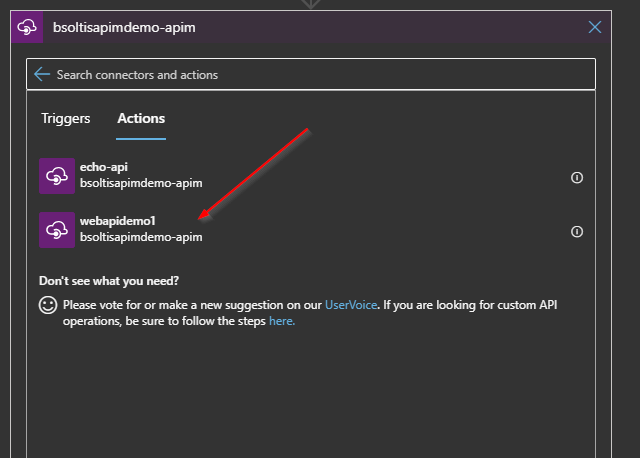Click back arrow in search box
The image size is (640, 458).
(41, 75)
